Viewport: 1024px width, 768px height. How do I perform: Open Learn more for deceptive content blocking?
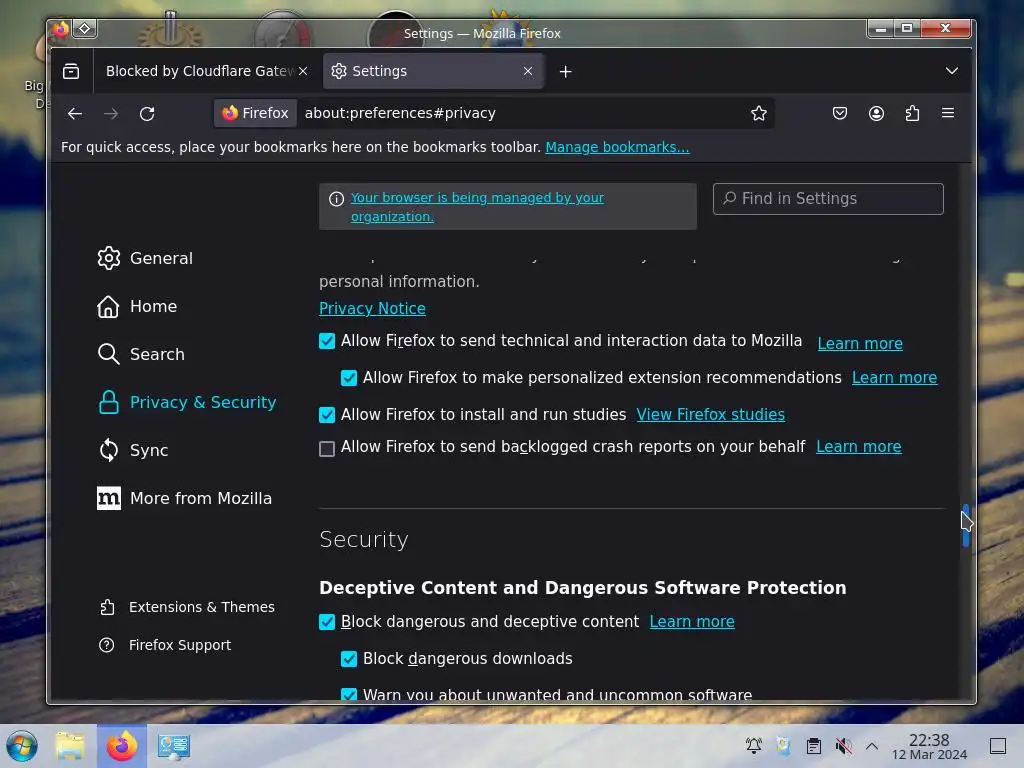pos(692,622)
